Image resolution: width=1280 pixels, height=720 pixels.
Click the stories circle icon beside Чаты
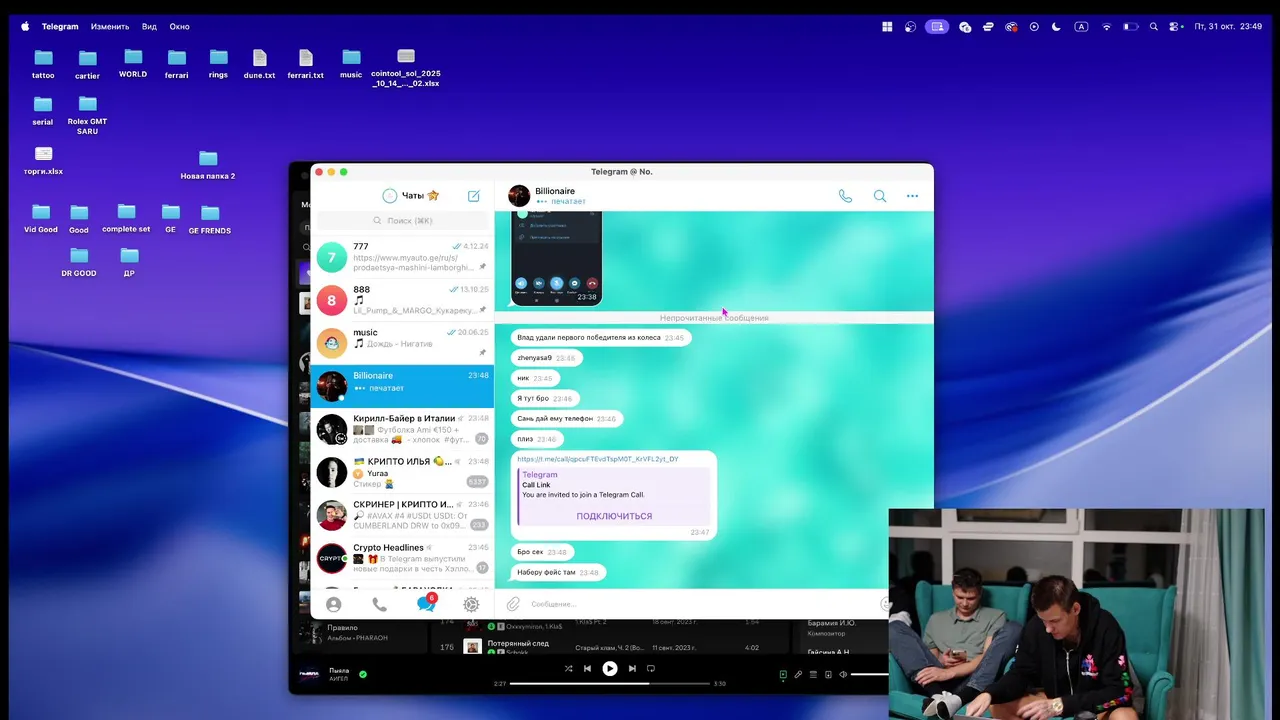click(390, 196)
